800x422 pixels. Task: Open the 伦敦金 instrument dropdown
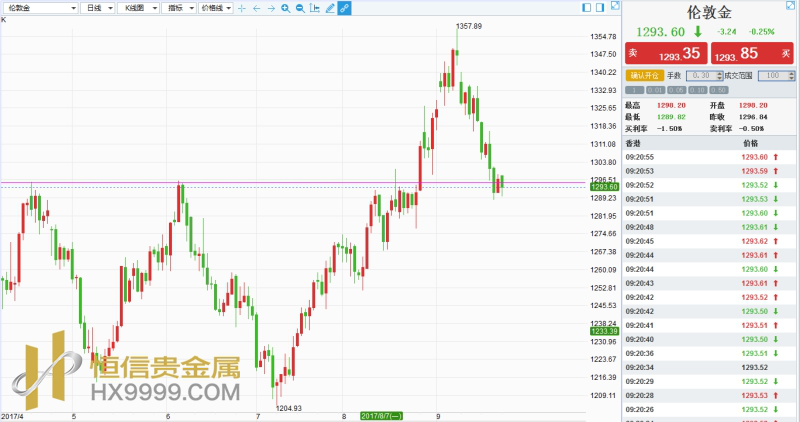point(40,8)
